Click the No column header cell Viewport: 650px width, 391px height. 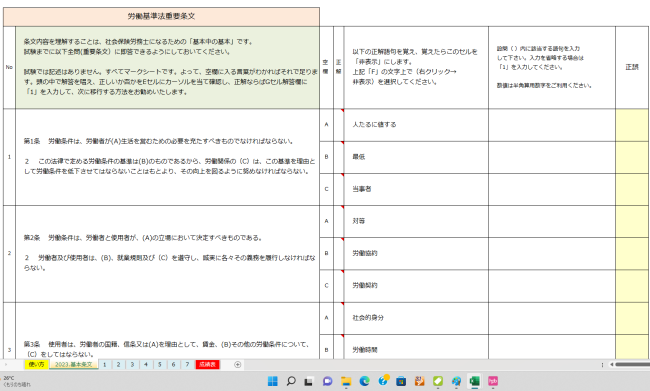tap(9, 67)
